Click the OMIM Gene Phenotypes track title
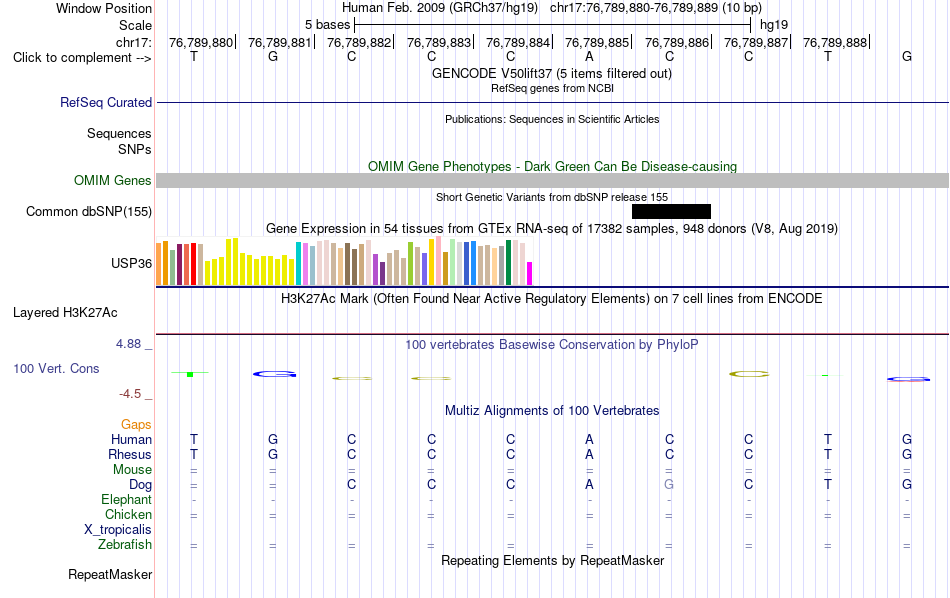950x598 pixels. tap(553, 167)
